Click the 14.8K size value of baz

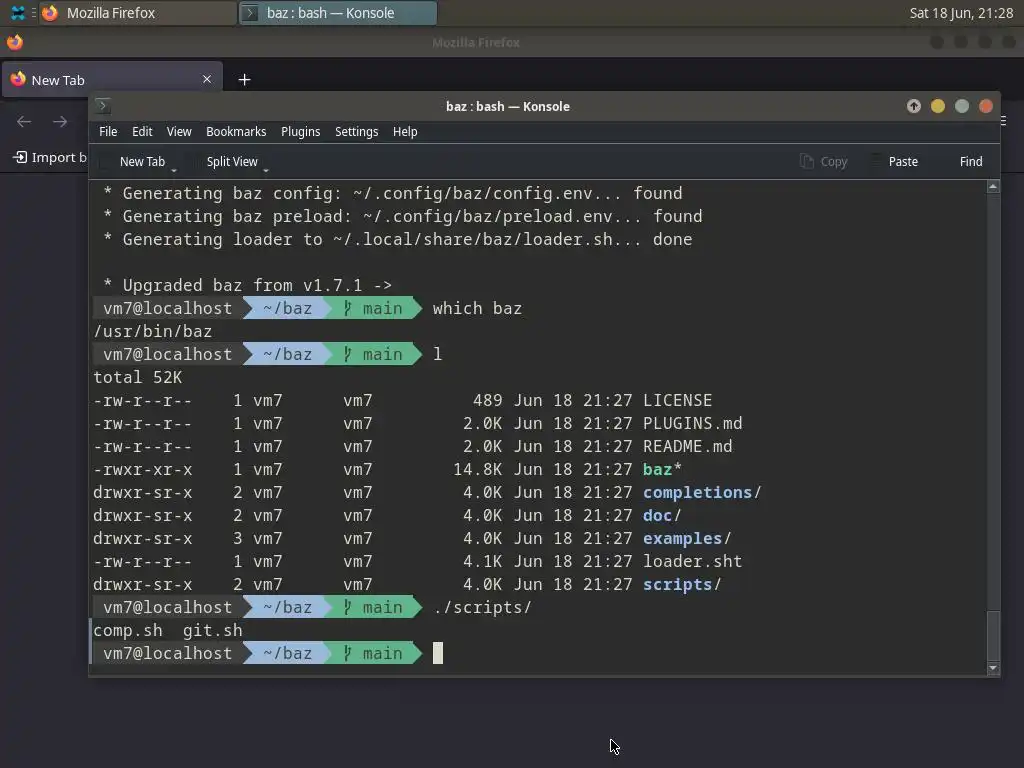477,470
